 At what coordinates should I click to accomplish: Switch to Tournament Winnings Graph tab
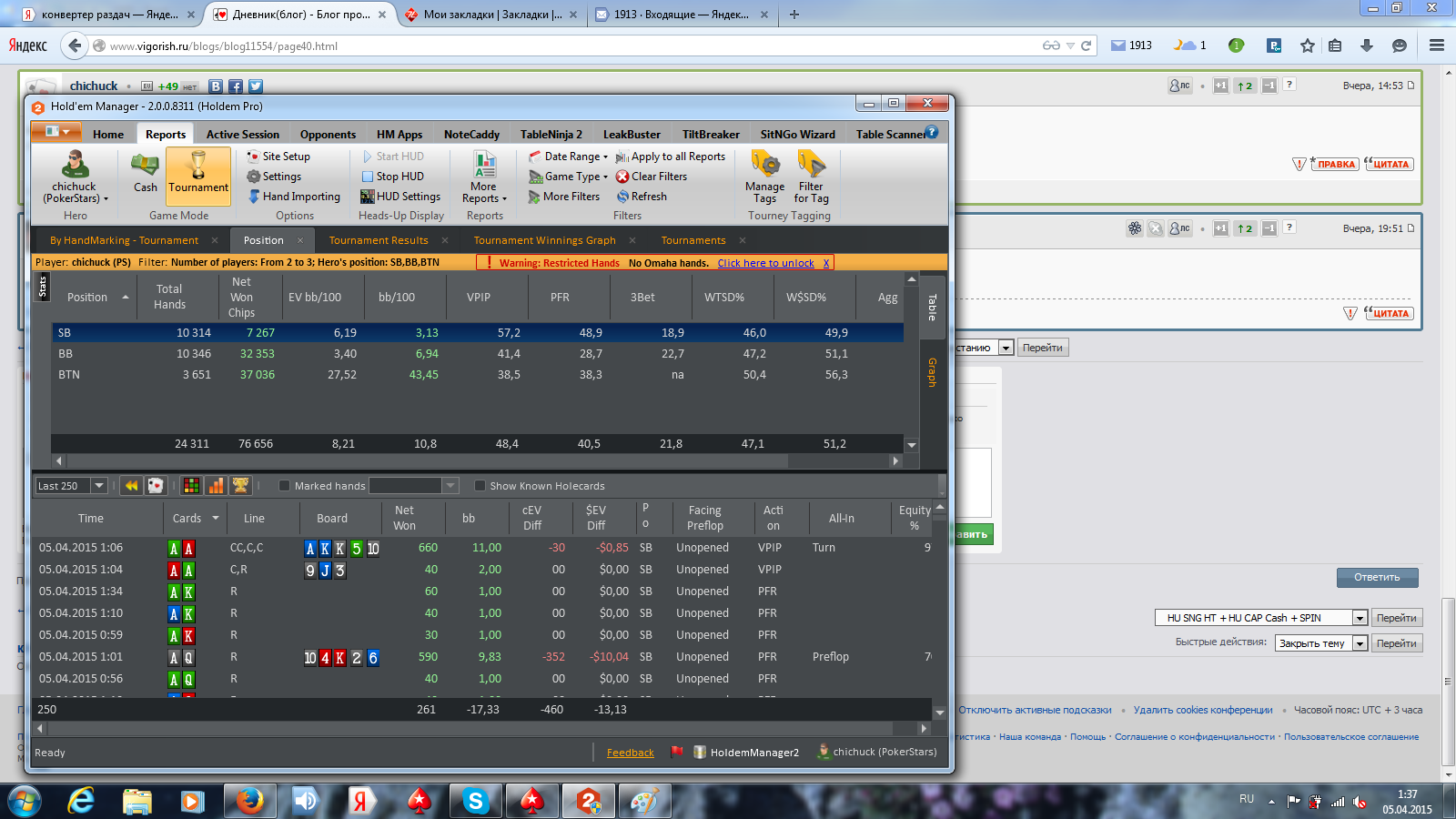[544, 240]
